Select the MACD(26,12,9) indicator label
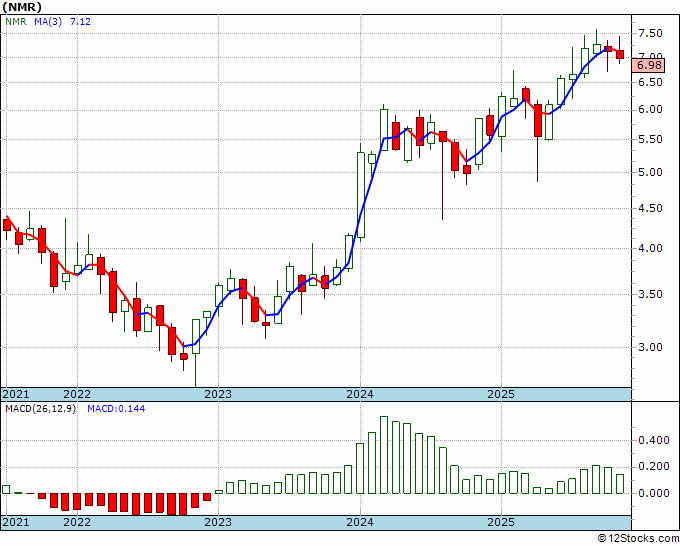This screenshot has width=680, height=546. click(x=40, y=409)
